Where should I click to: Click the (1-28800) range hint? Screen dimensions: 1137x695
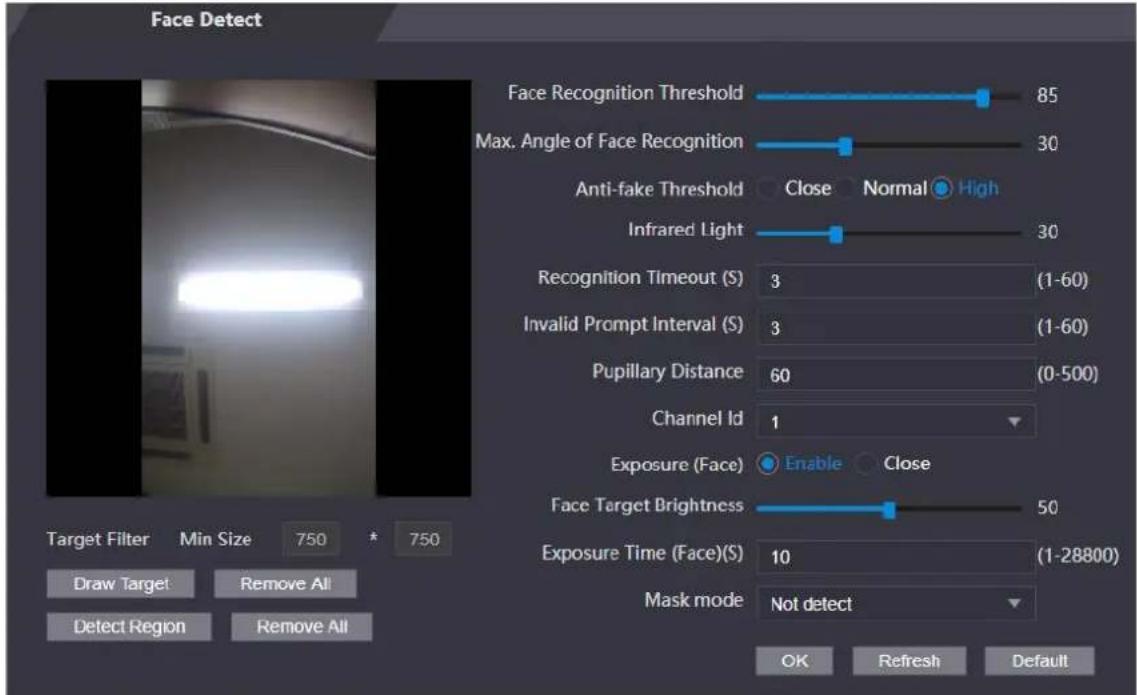click(x=1078, y=556)
